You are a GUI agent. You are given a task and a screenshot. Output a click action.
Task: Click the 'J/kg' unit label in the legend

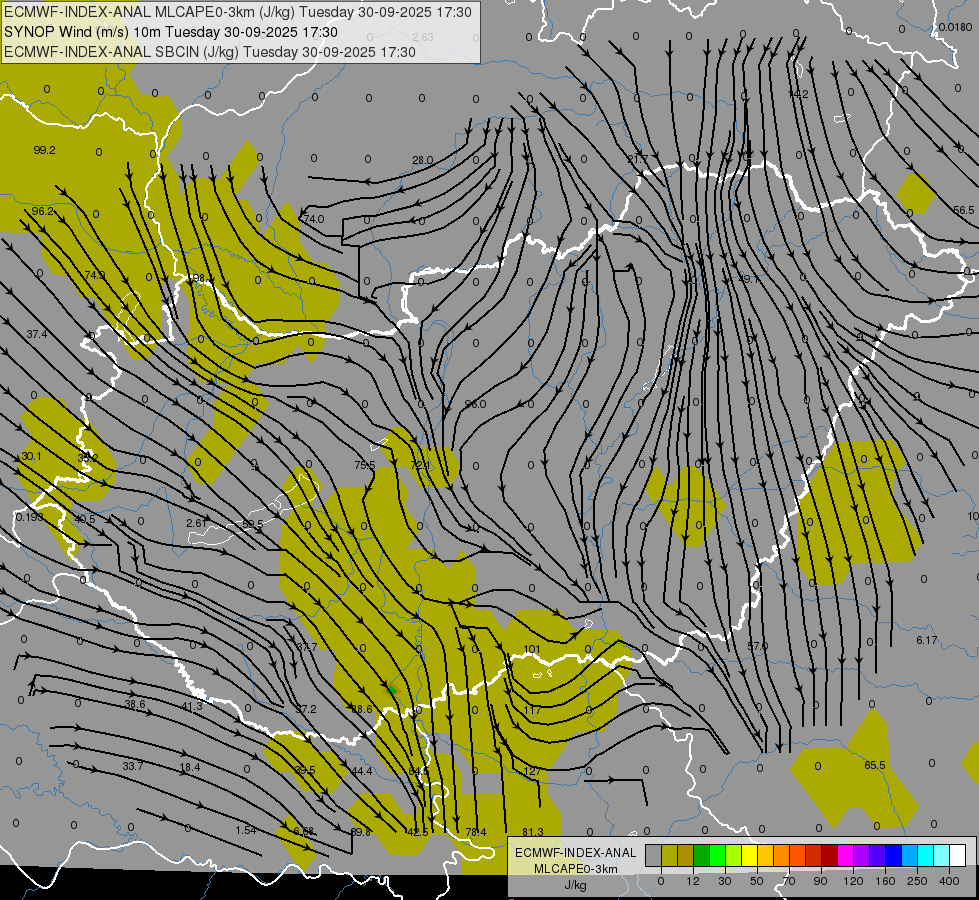coord(575,885)
